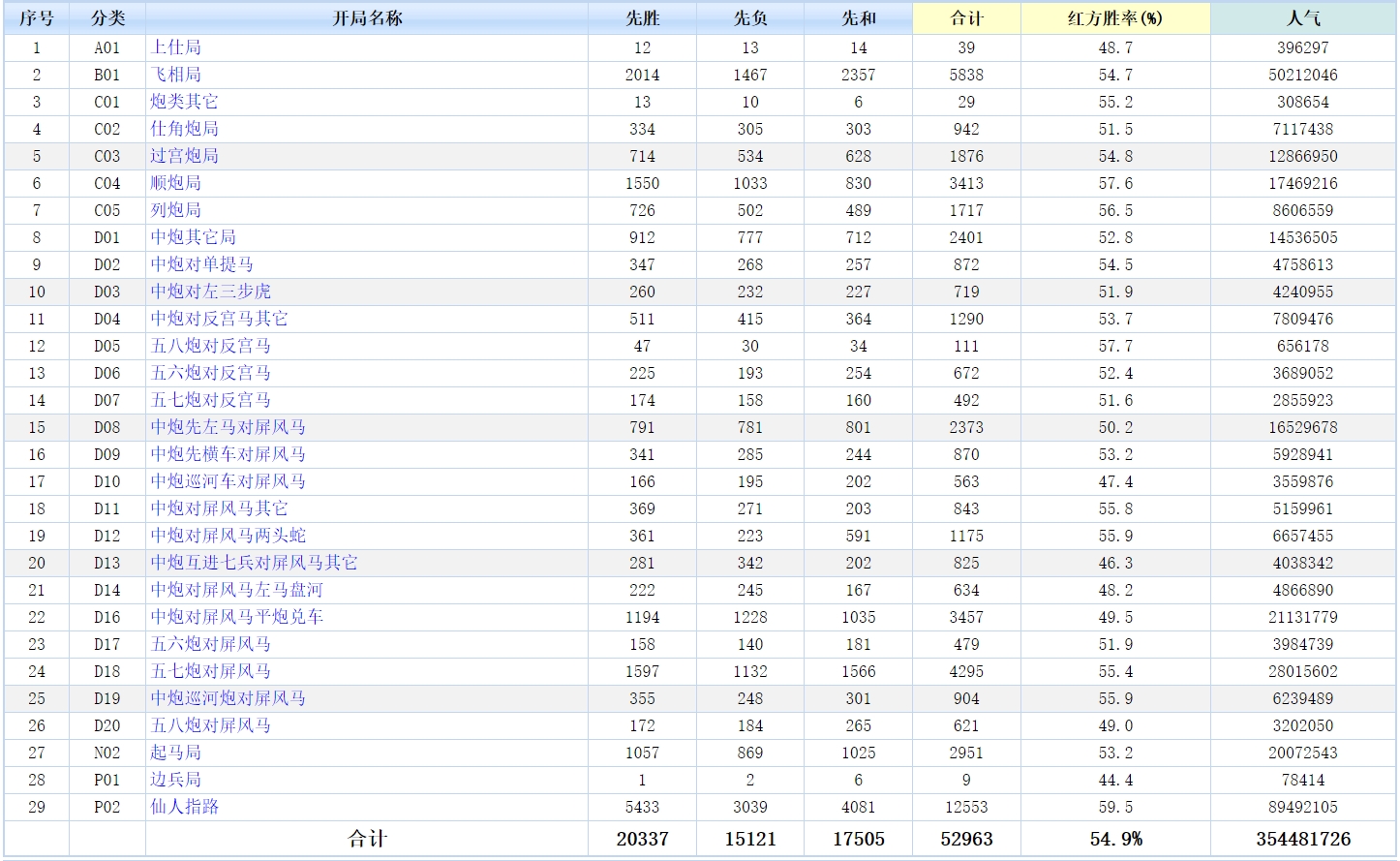The width and height of the screenshot is (1400, 861).
Task: Open the 仕角炮局 link
Action: click(x=184, y=129)
